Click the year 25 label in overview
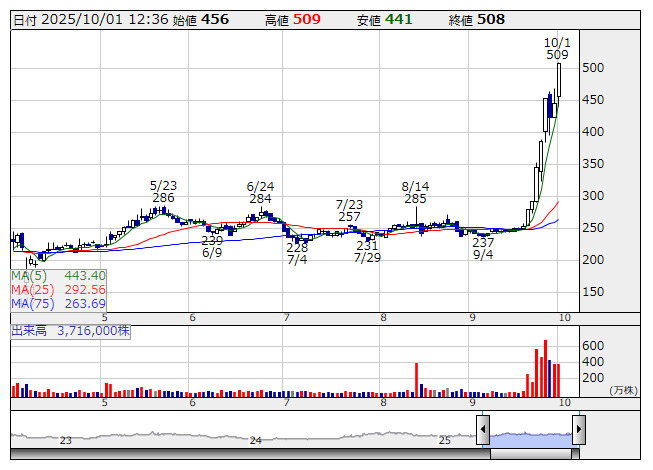 [445, 440]
